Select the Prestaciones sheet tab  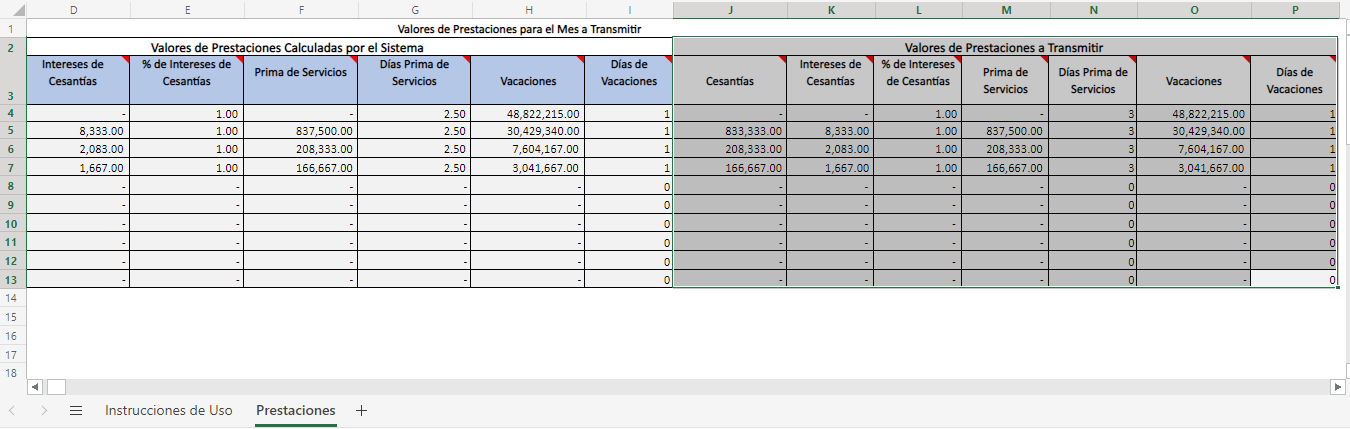click(295, 410)
